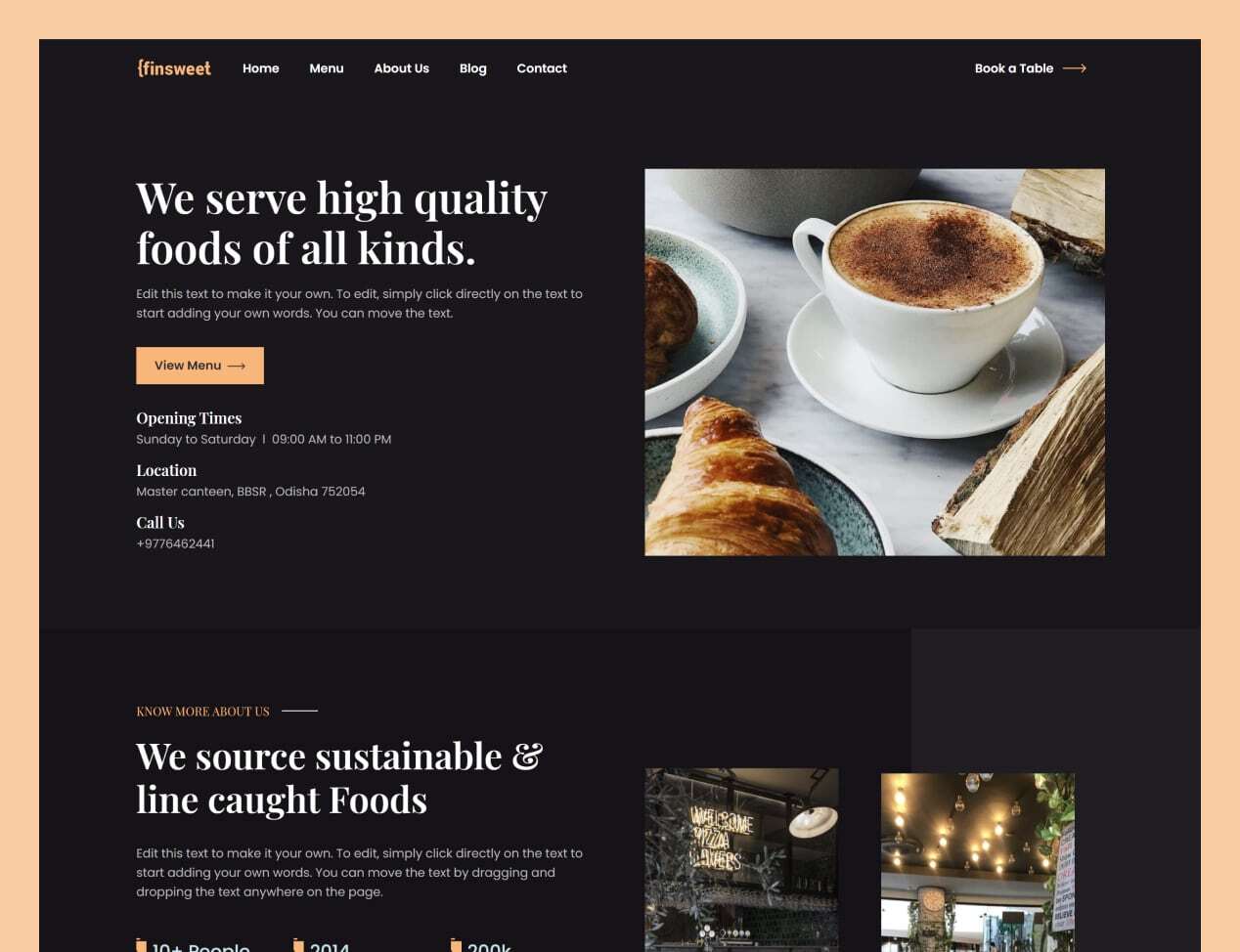Click the Book a Table link
1240x952 pixels.
point(1014,68)
